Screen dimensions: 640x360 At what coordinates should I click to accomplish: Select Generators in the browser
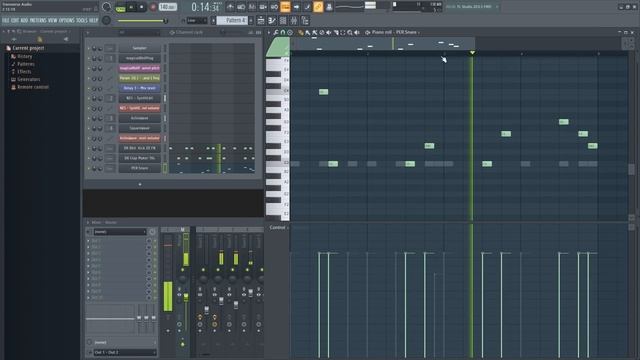pyautogui.click(x=29, y=79)
